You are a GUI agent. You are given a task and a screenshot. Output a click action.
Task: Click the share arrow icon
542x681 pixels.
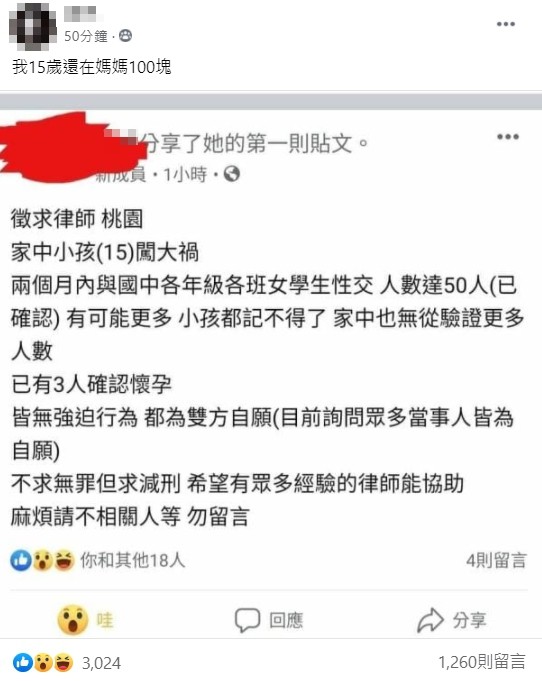pos(430,620)
